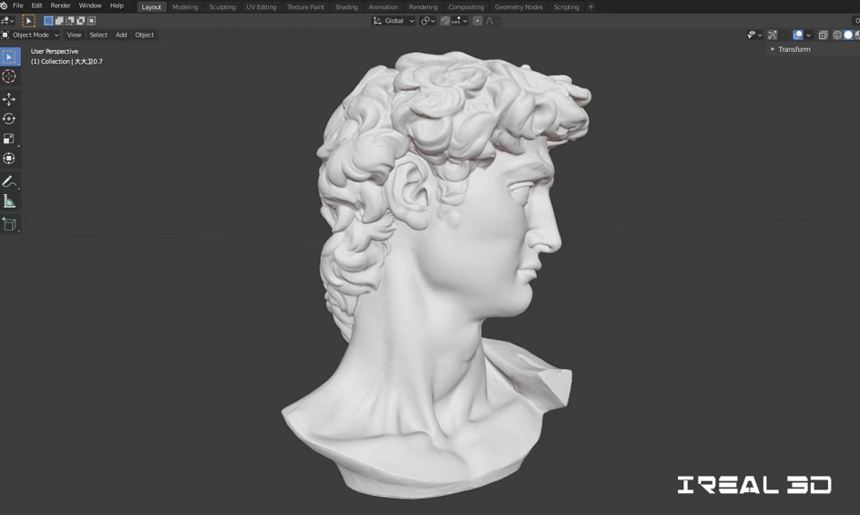Screen dimensions: 860x515
Task: Open proportional editing falloff menu
Action: point(491,21)
